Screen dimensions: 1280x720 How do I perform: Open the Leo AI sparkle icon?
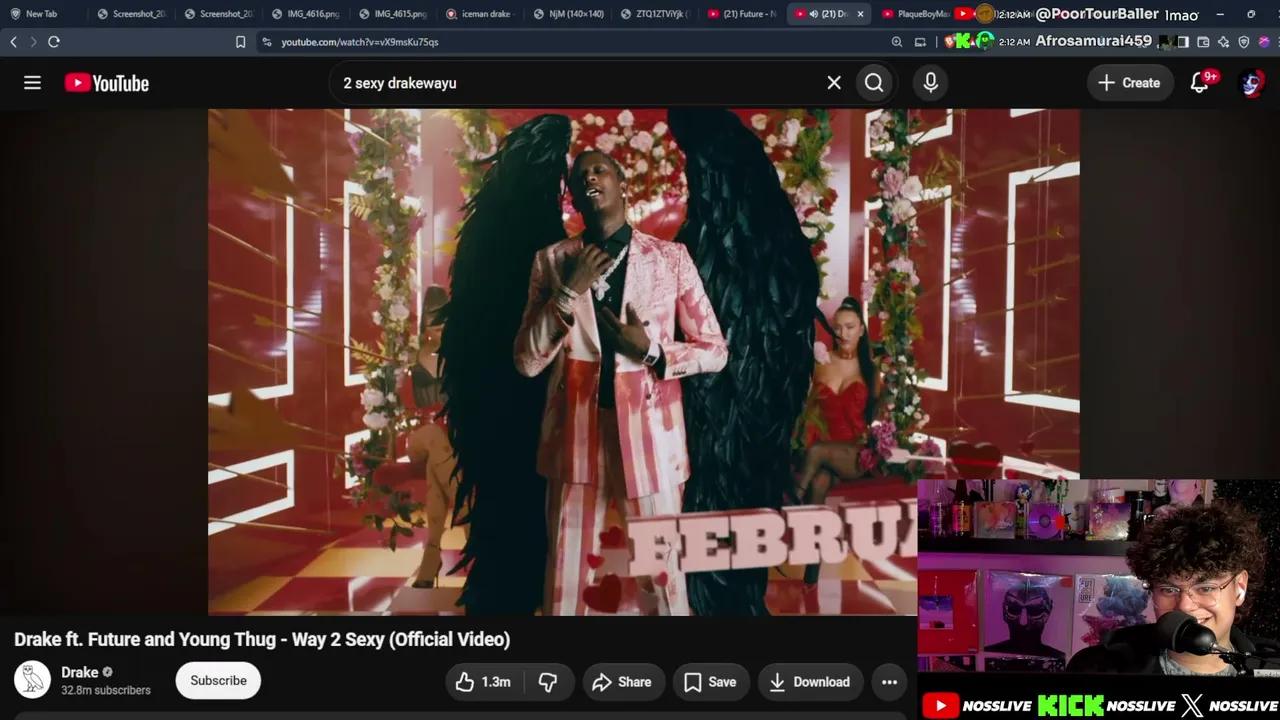1223,42
